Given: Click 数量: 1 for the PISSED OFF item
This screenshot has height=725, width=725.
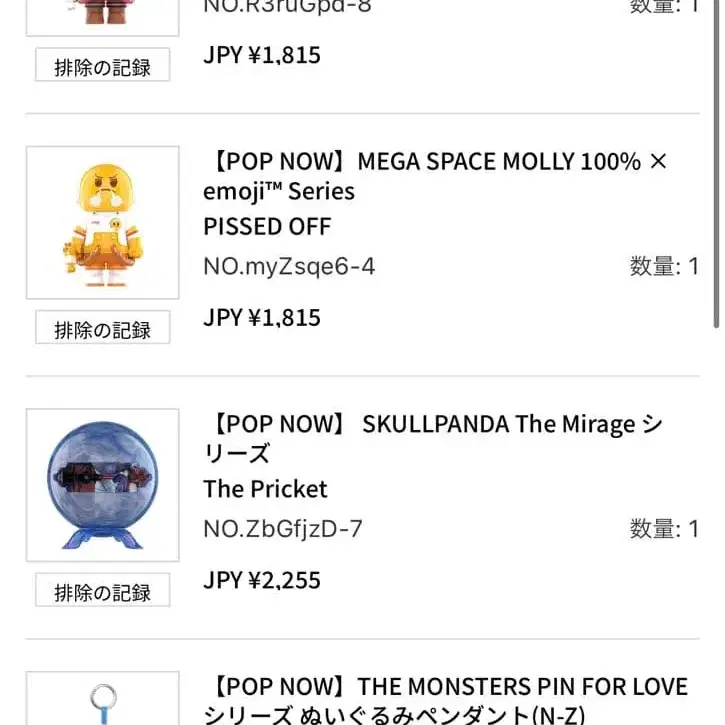Looking at the screenshot, I should point(663,266).
